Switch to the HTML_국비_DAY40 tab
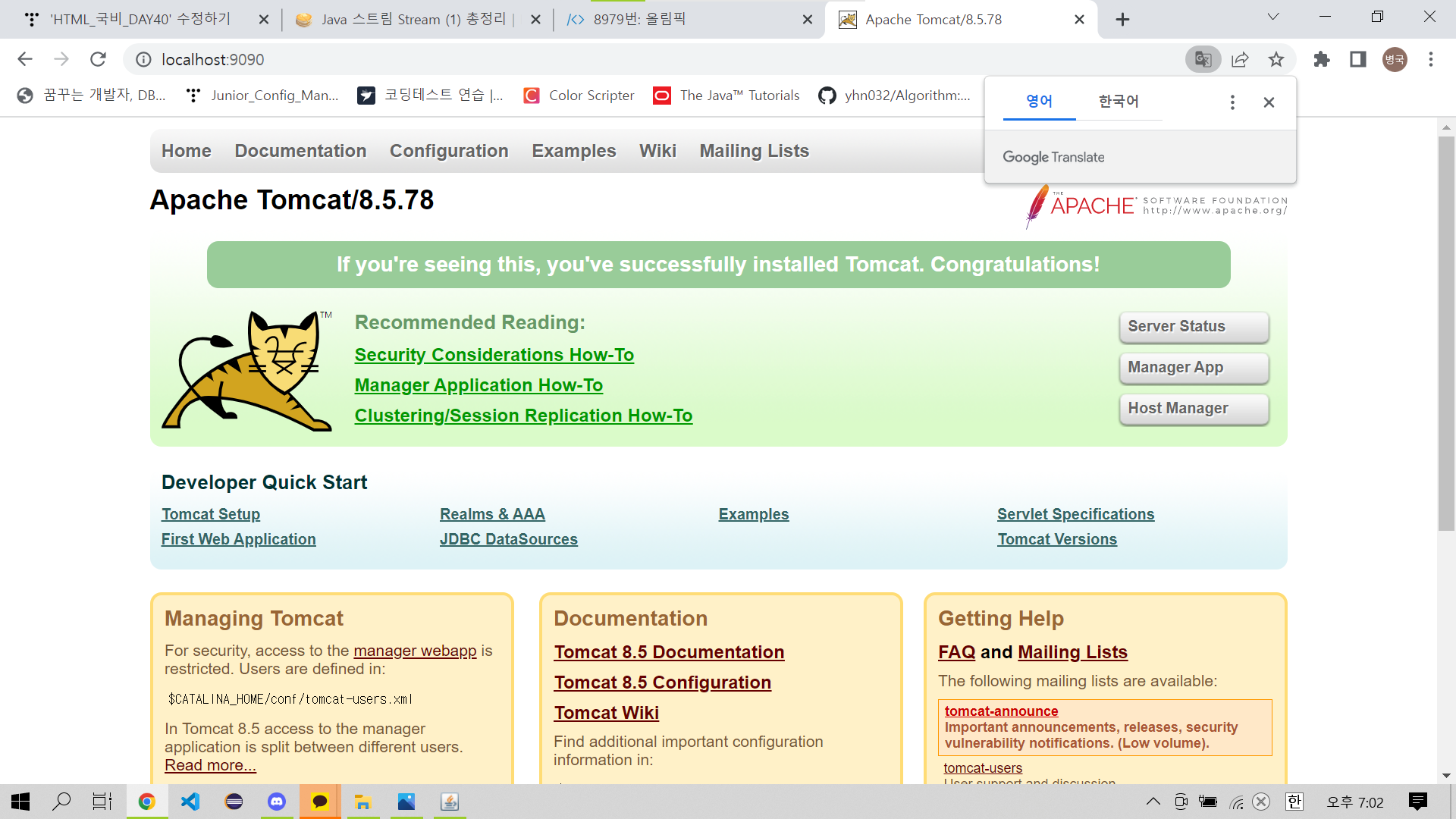The height and width of the screenshot is (819, 1456). [140, 20]
